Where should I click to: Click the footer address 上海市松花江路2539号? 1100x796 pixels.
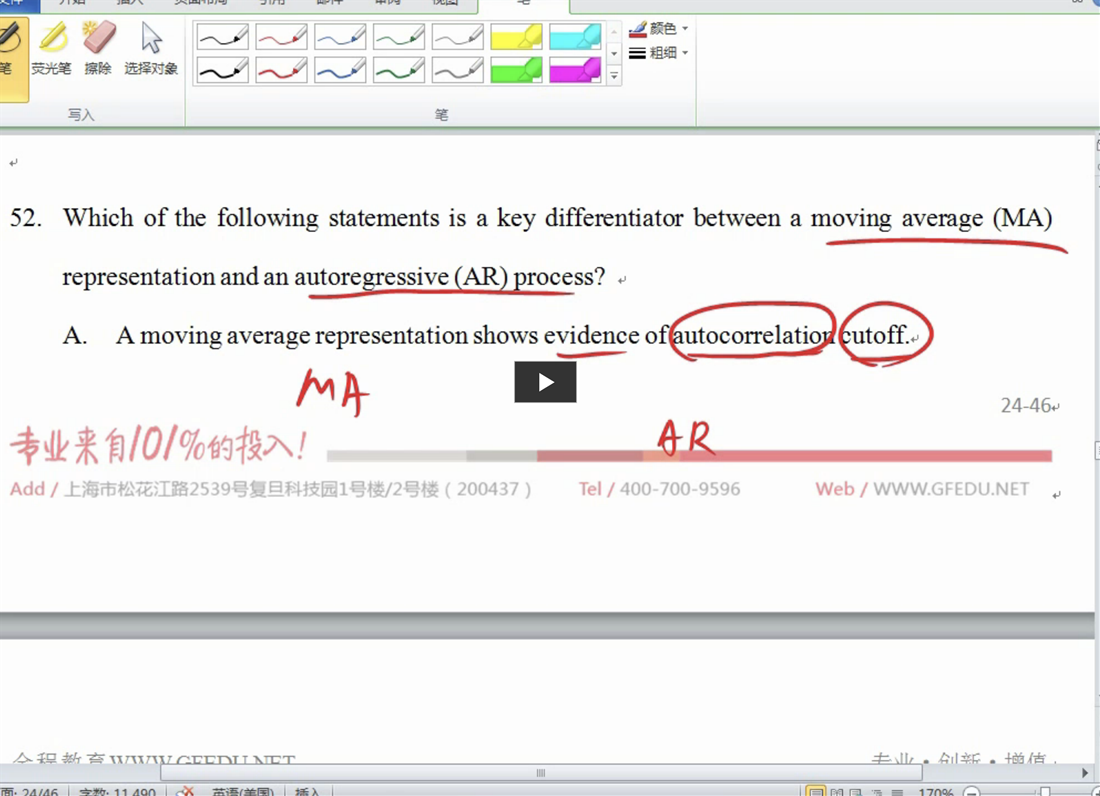tap(156, 489)
